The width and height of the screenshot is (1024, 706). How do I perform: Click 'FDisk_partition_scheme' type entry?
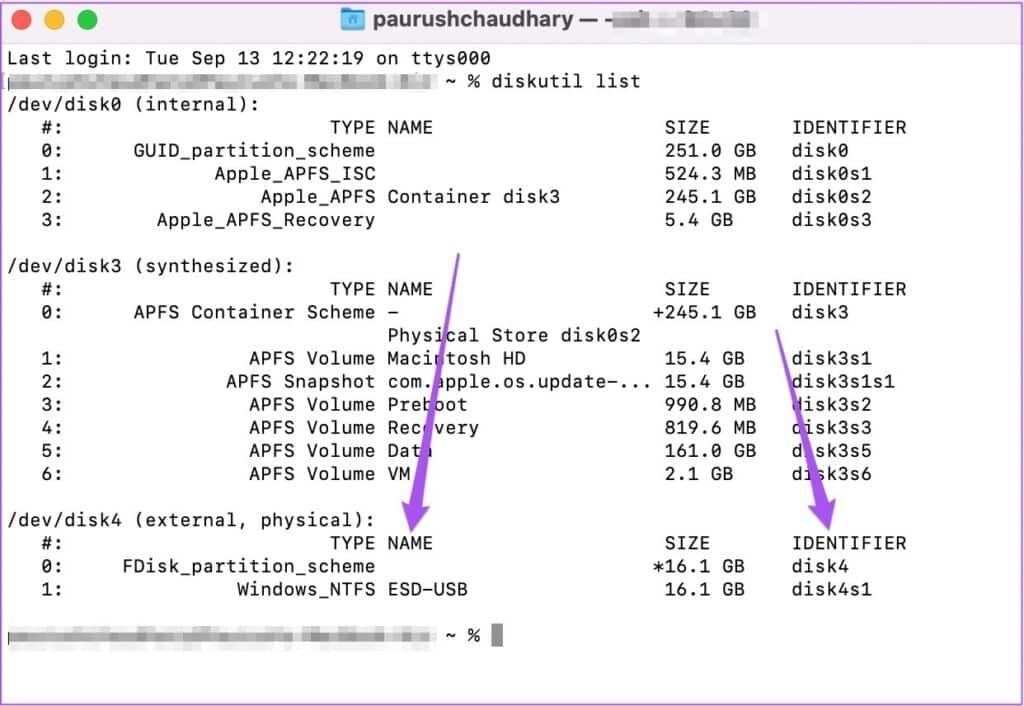(249, 566)
